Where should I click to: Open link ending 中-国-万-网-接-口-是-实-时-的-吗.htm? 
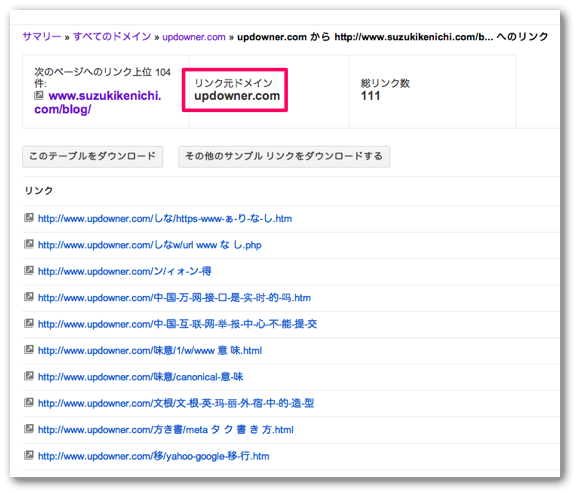tap(174, 298)
